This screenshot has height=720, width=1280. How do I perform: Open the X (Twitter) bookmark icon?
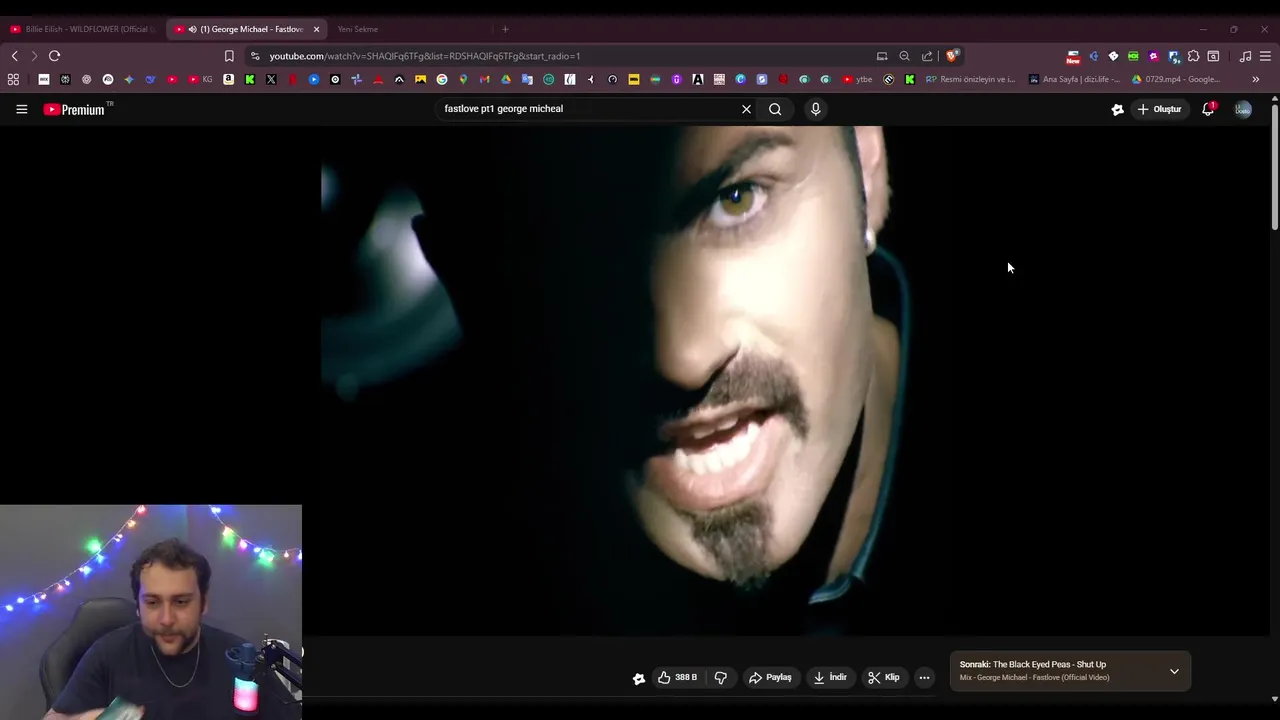pos(271,79)
